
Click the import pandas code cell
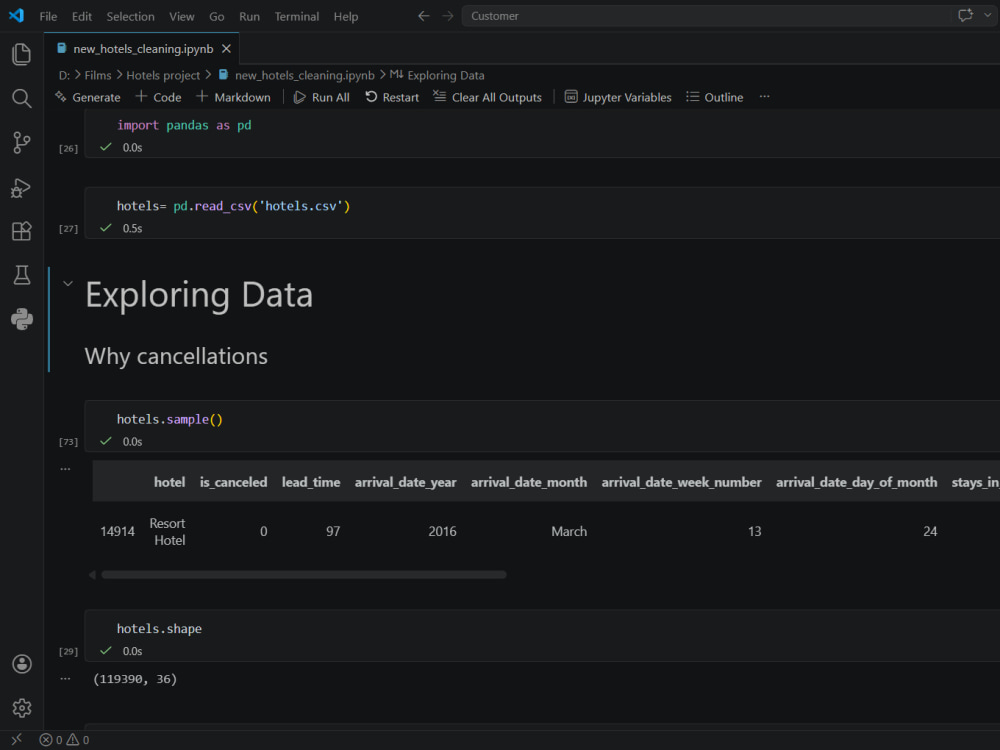[542, 134]
